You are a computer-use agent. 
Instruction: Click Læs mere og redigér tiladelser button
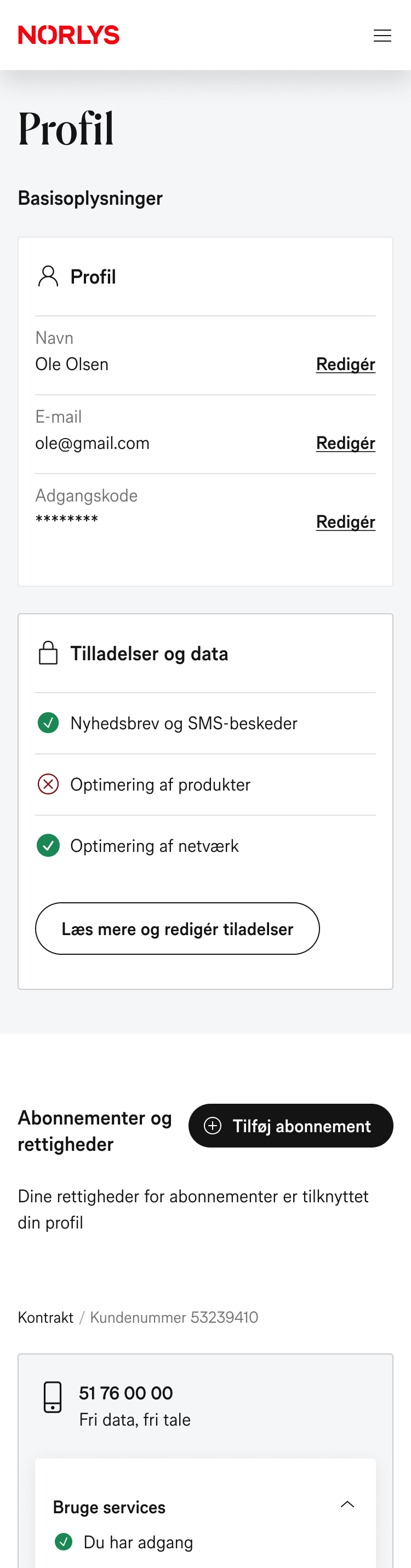click(177, 929)
